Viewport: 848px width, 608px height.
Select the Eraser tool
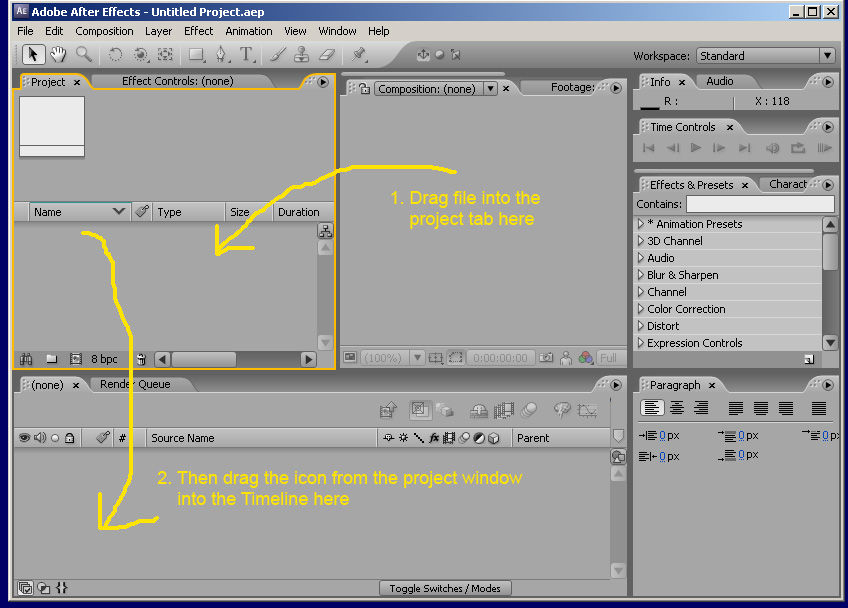point(327,55)
